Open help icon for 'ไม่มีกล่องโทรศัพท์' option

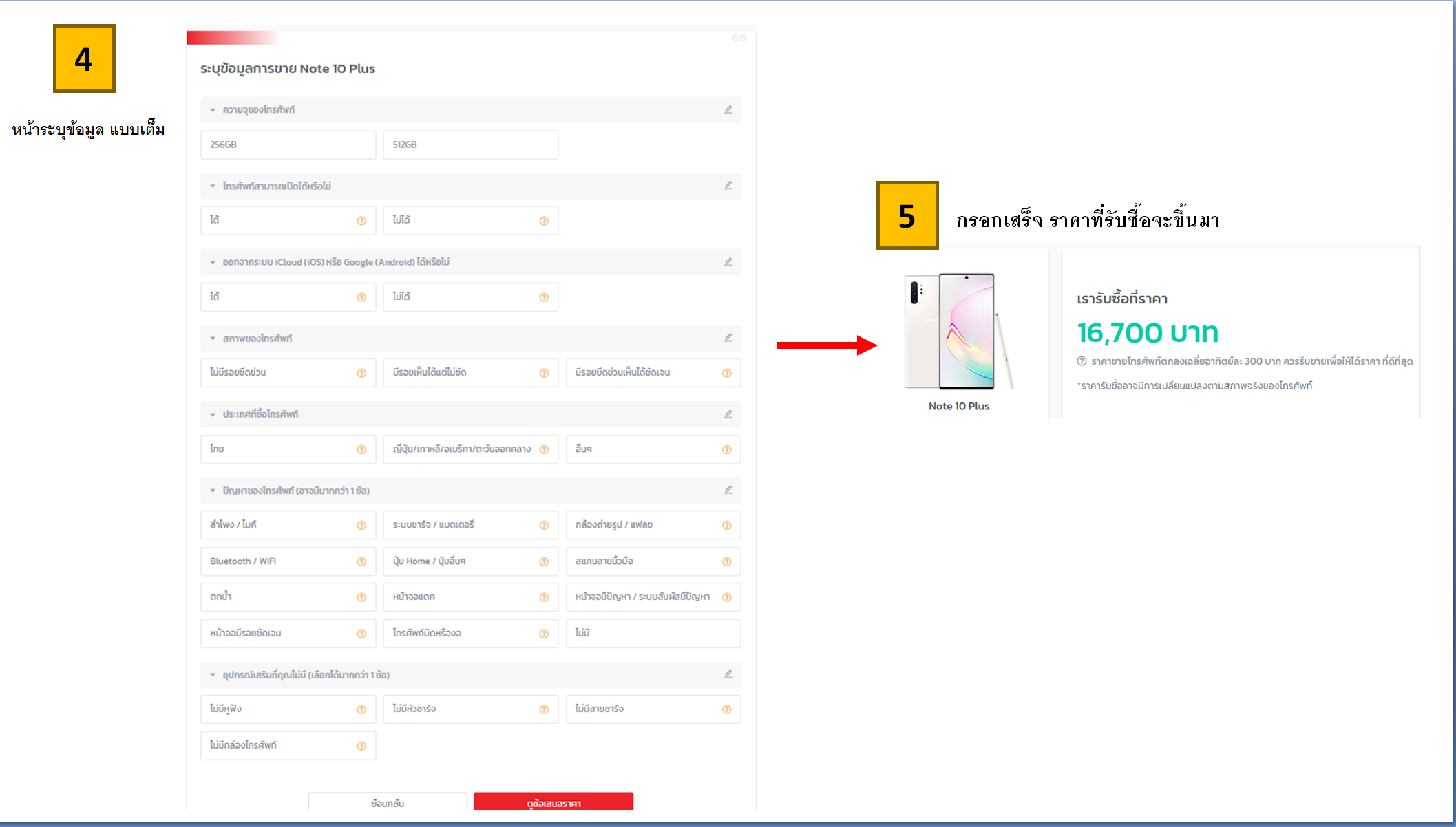click(x=361, y=746)
